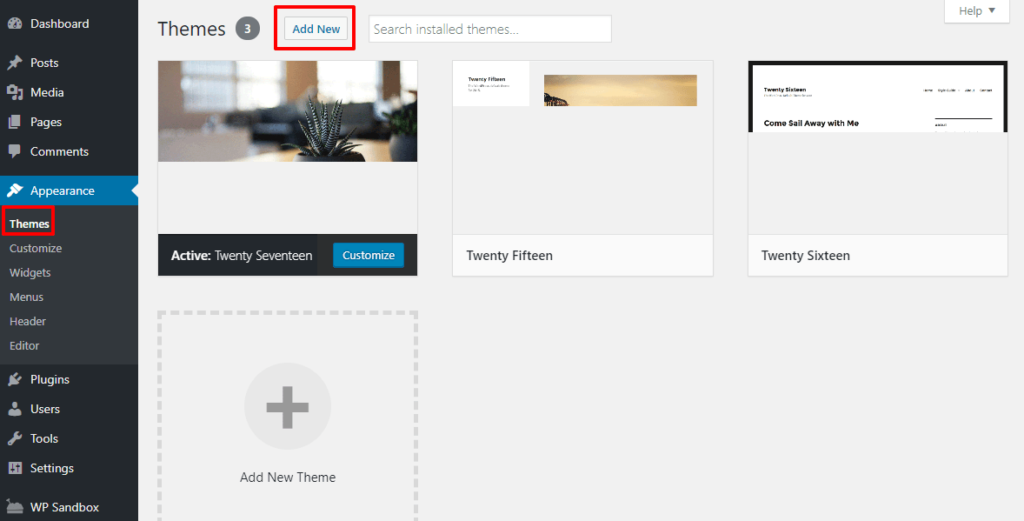Image resolution: width=1024 pixels, height=521 pixels.
Task: Open Tools menu label
Action: pyautogui.click(x=44, y=439)
